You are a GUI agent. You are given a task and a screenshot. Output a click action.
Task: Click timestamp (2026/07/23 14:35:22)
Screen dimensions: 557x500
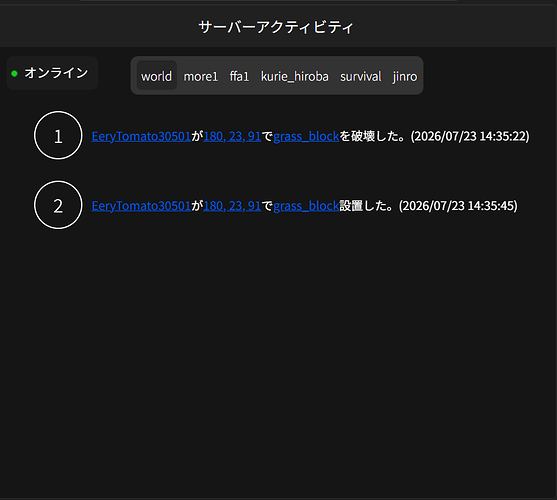coord(470,136)
